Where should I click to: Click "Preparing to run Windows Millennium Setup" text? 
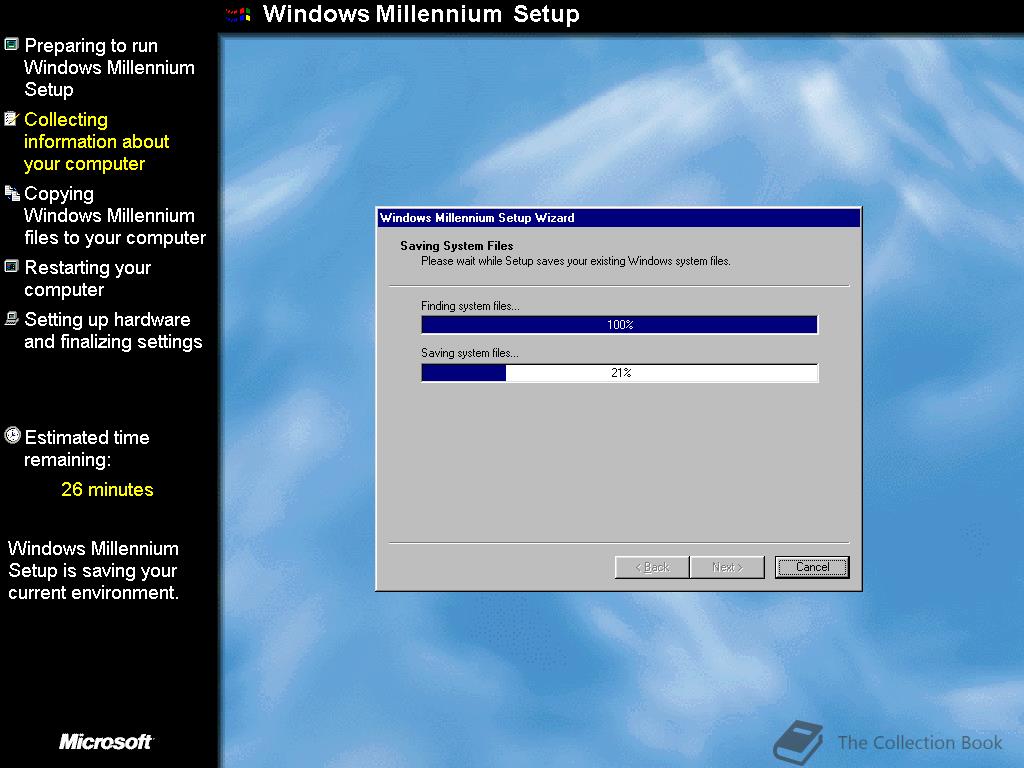click(x=109, y=67)
